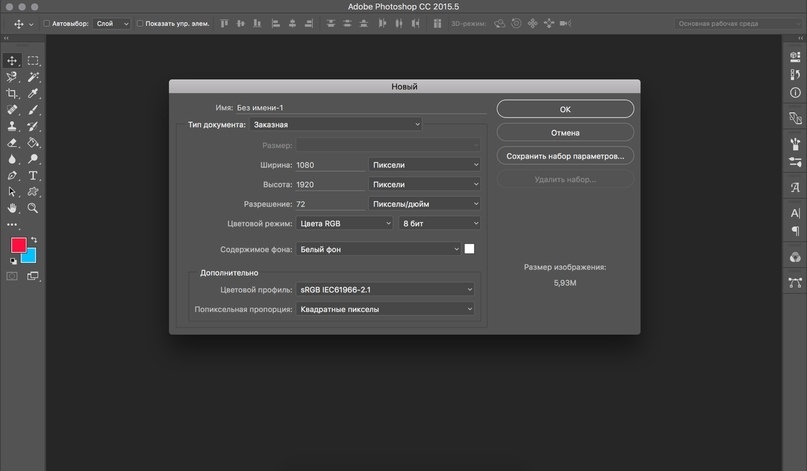Screen dimensions: 807x471
Task: Open the Paragraph panel icon
Action: coord(795,231)
